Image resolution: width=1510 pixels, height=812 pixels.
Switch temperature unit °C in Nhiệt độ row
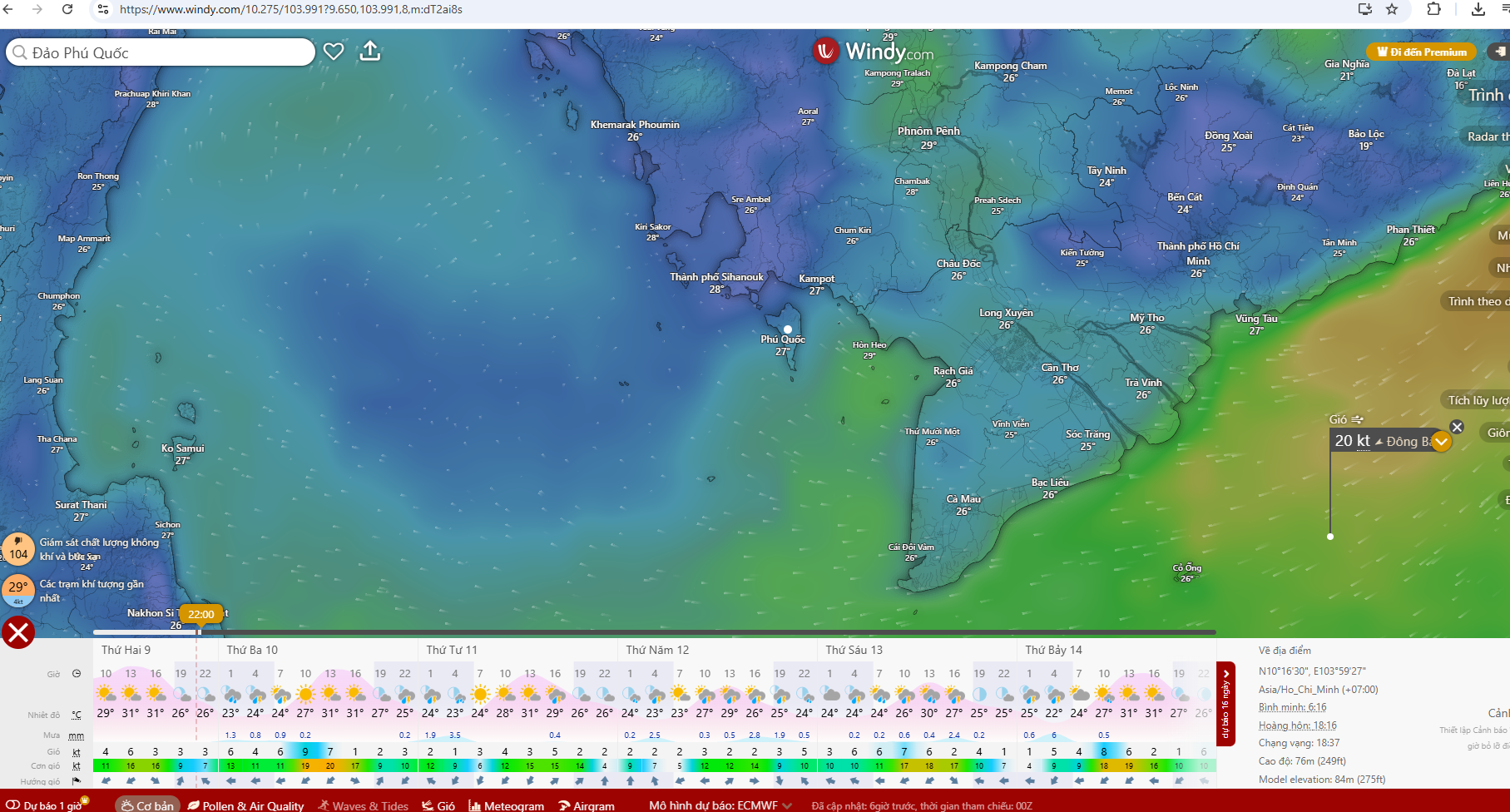click(77, 715)
